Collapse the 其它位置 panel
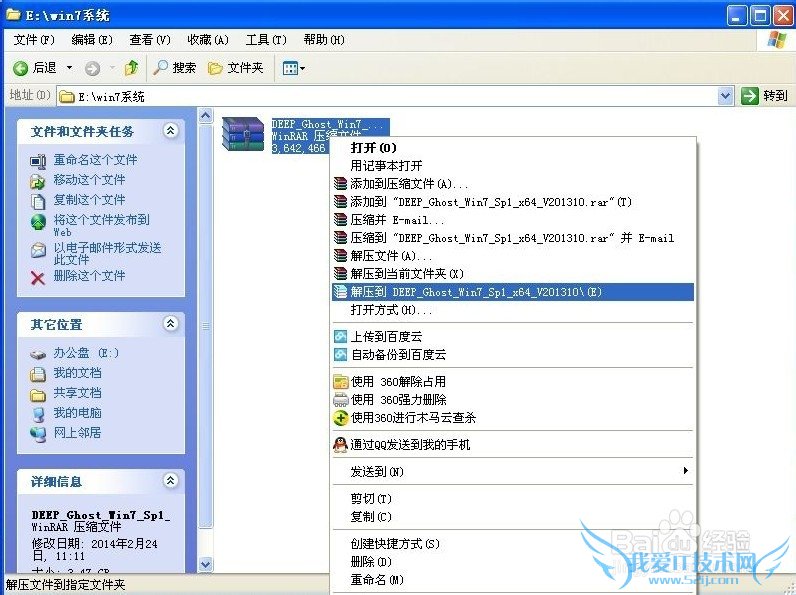 click(171, 323)
